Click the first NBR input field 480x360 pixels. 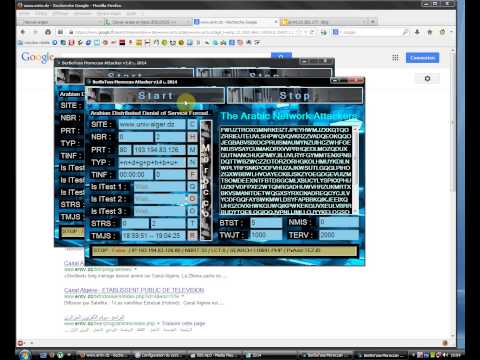pyautogui.click(x=136, y=137)
